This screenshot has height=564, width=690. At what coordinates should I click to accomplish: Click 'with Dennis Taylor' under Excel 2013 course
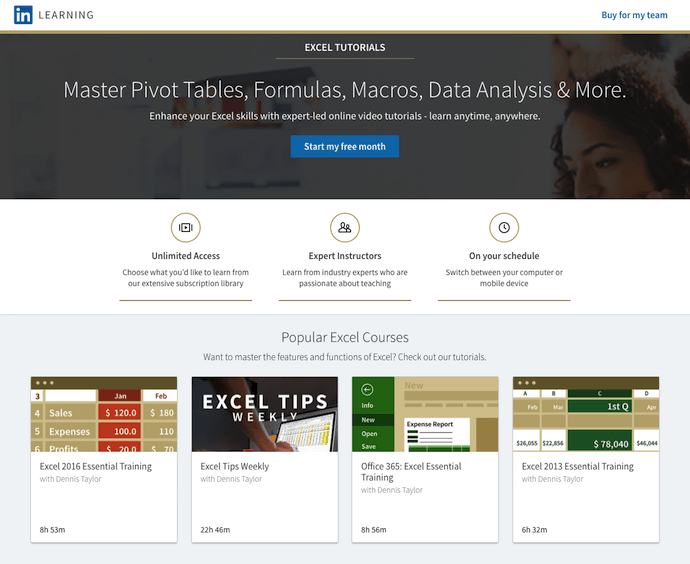pos(552,479)
